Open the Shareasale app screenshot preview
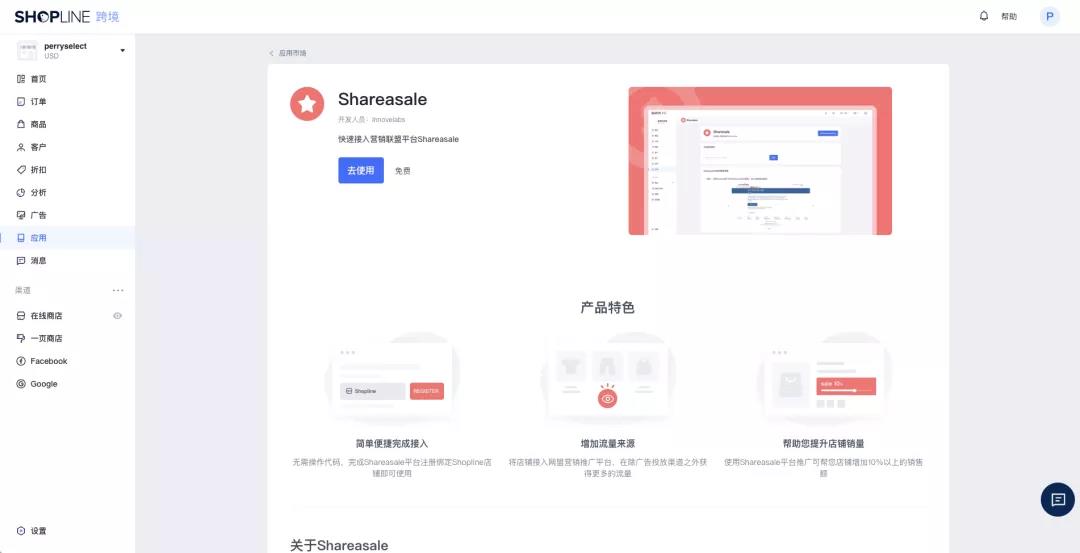This screenshot has height=553, width=1080. click(x=760, y=160)
